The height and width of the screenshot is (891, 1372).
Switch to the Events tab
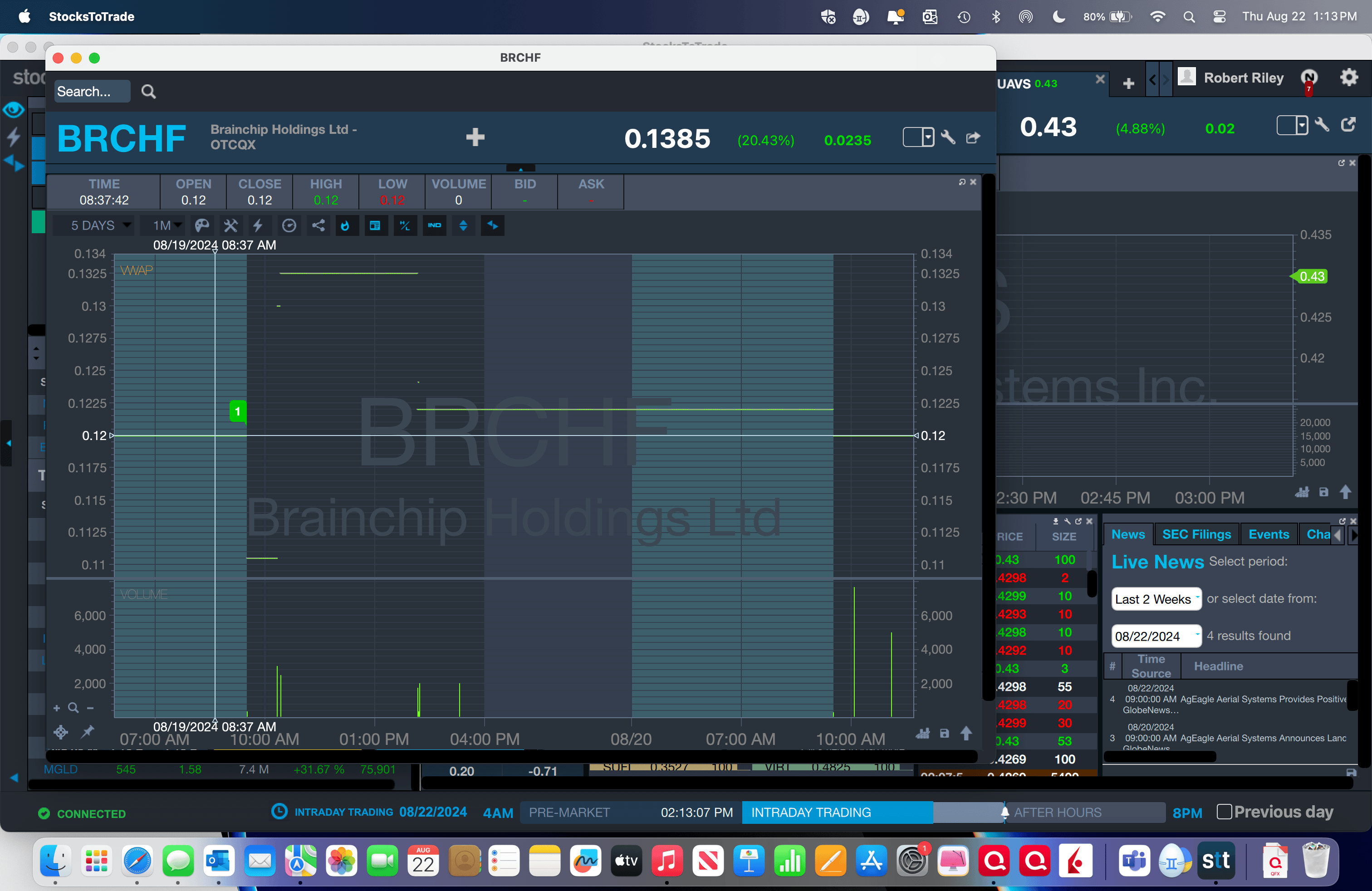(1268, 534)
